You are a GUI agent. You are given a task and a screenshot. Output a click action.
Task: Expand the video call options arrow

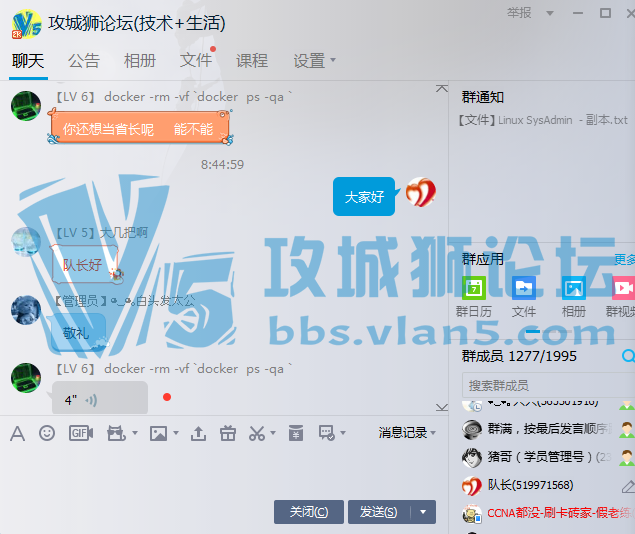[x=135, y=433]
